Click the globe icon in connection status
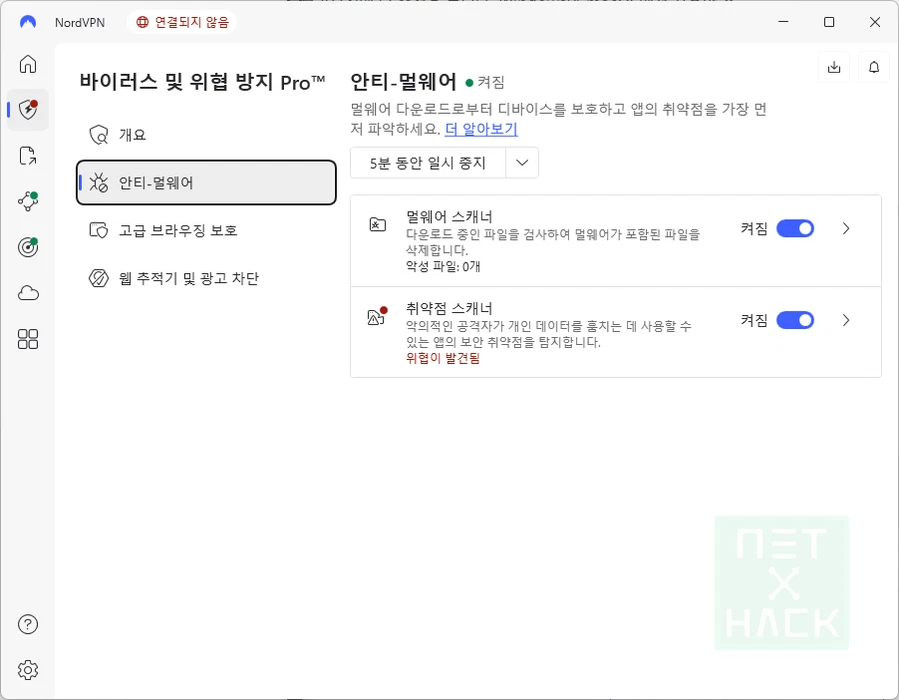 (x=142, y=22)
